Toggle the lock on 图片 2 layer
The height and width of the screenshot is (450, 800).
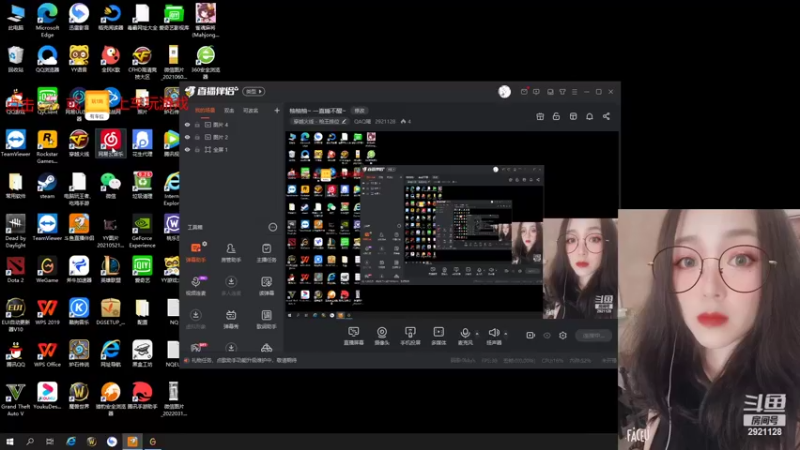[x=197, y=137]
